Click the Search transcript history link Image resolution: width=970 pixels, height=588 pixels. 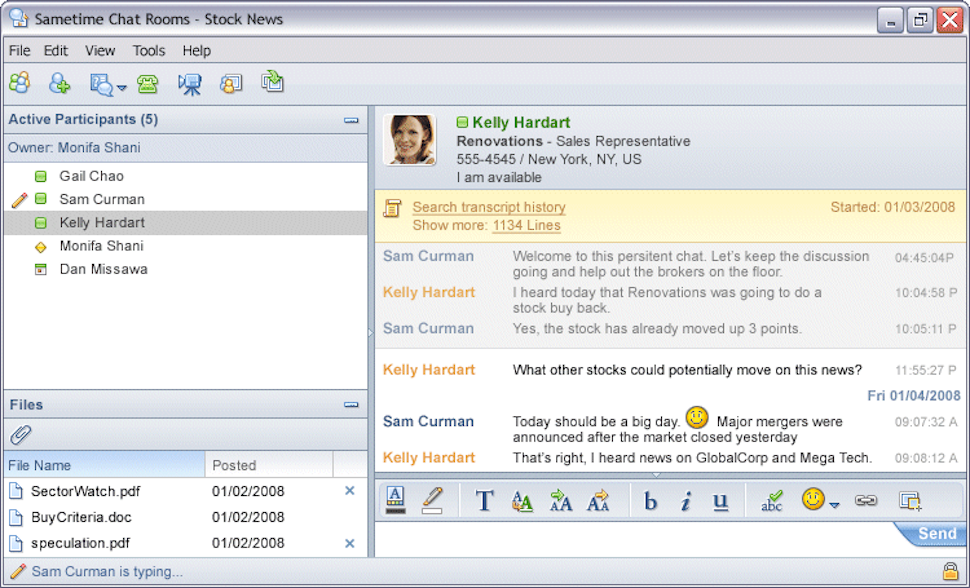pyautogui.click(x=489, y=207)
